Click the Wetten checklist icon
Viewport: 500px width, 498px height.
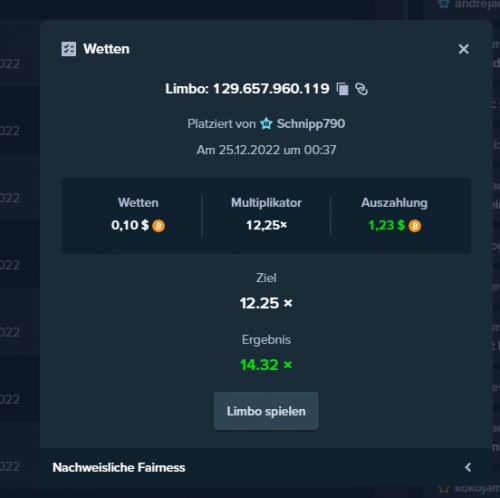pos(69,49)
